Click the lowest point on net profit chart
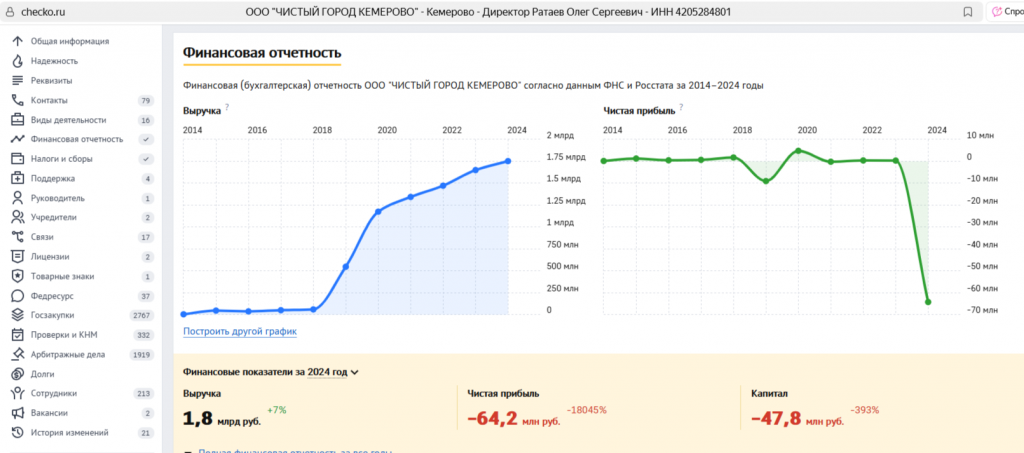Image resolution: width=1024 pixels, height=453 pixels. coord(929,302)
